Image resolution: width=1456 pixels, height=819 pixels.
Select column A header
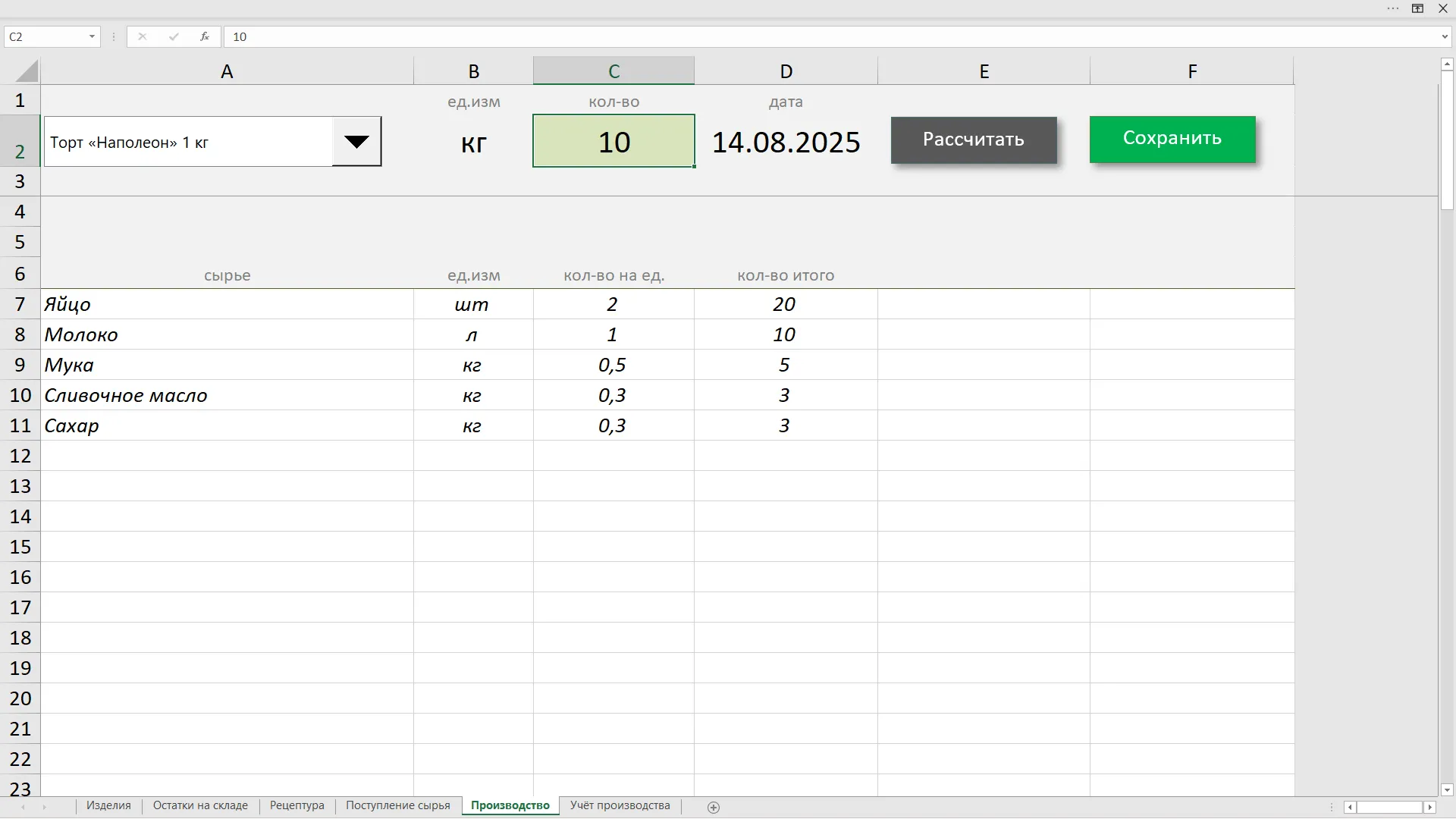(x=227, y=71)
